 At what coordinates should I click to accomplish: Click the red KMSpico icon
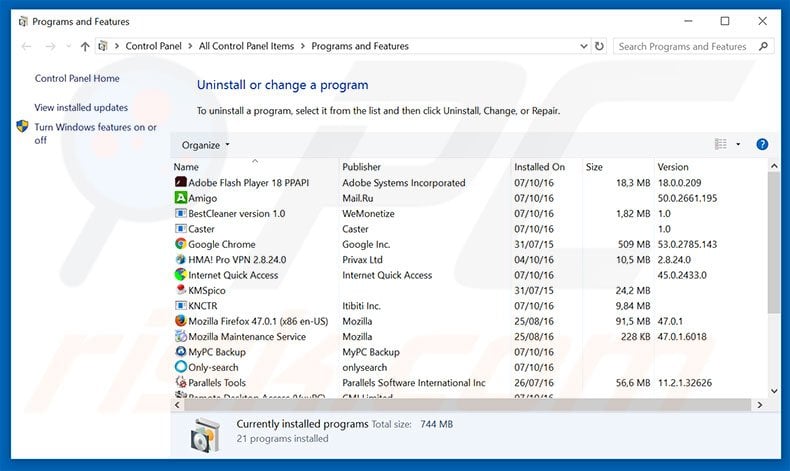pyautogui.click(x=180, y=290)
